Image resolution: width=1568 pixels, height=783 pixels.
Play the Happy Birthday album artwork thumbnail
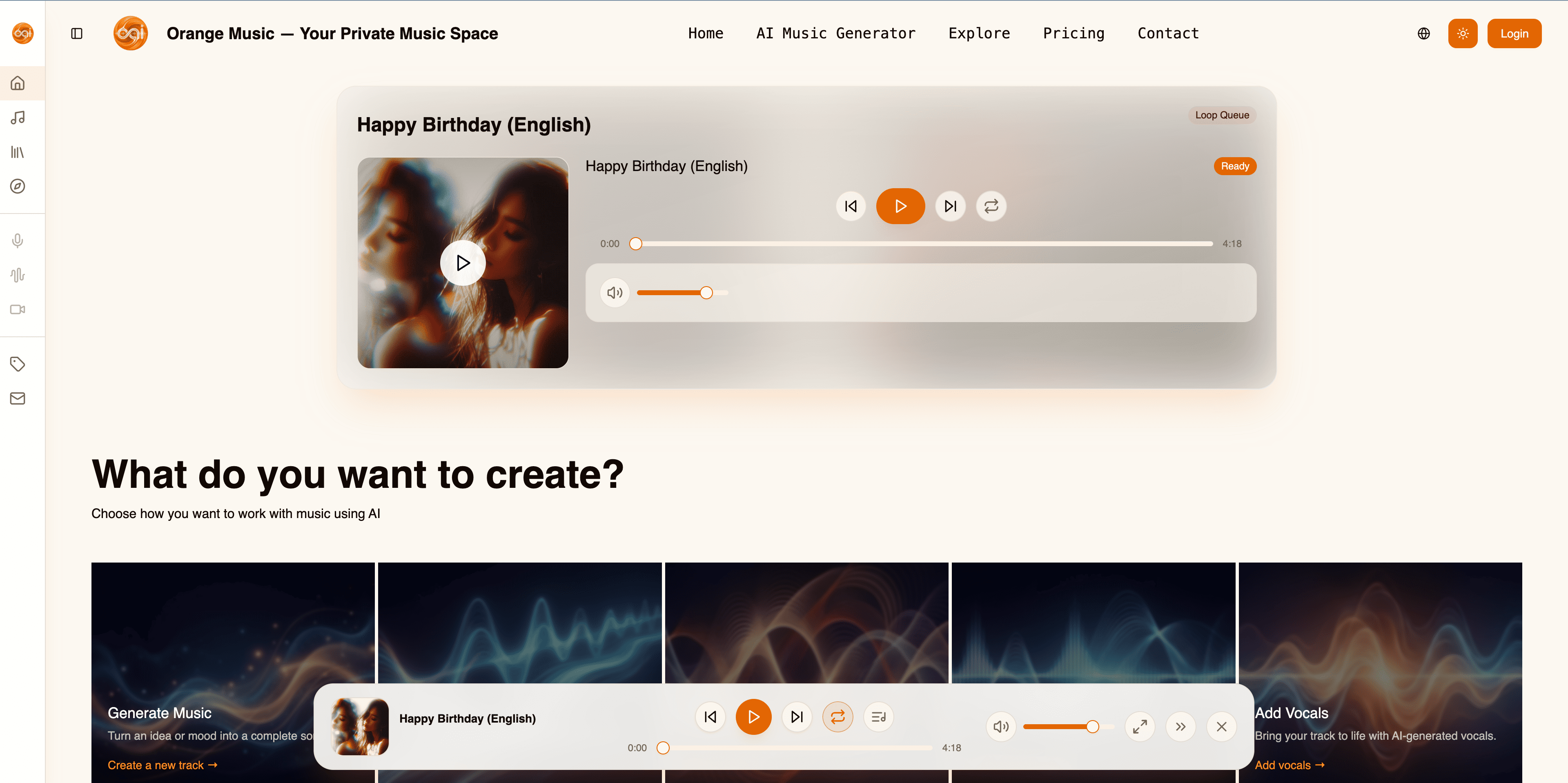point(463,262)
